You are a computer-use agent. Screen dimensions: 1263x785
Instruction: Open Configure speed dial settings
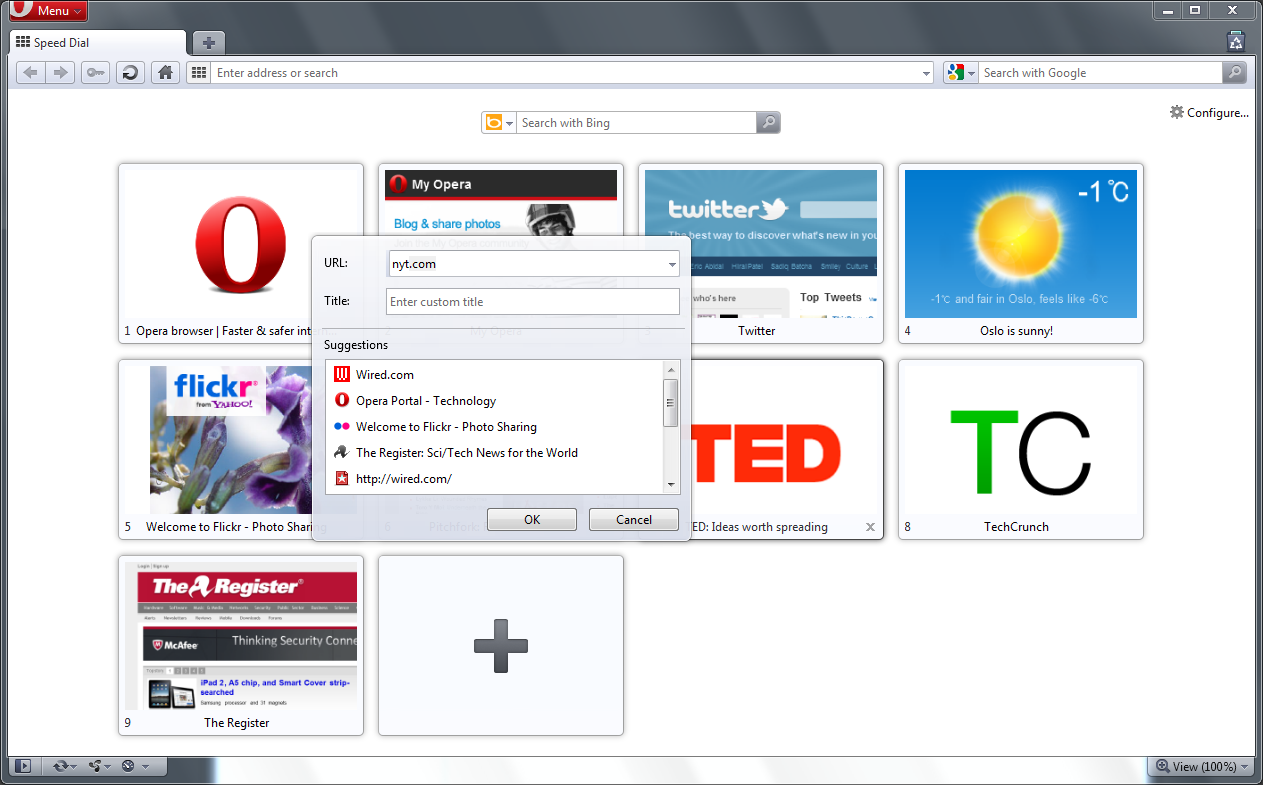pos(1209,113)
